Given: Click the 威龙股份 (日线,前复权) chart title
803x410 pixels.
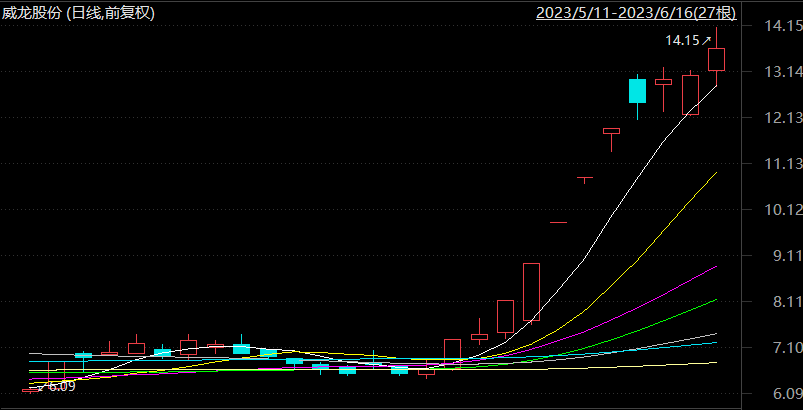Looking at the screenshot, I should pos(78,13).
